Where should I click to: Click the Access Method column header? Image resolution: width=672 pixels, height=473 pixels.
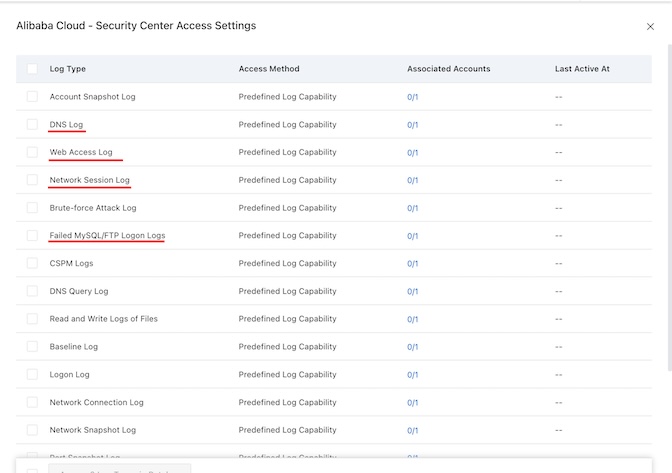tap(269, 69)
